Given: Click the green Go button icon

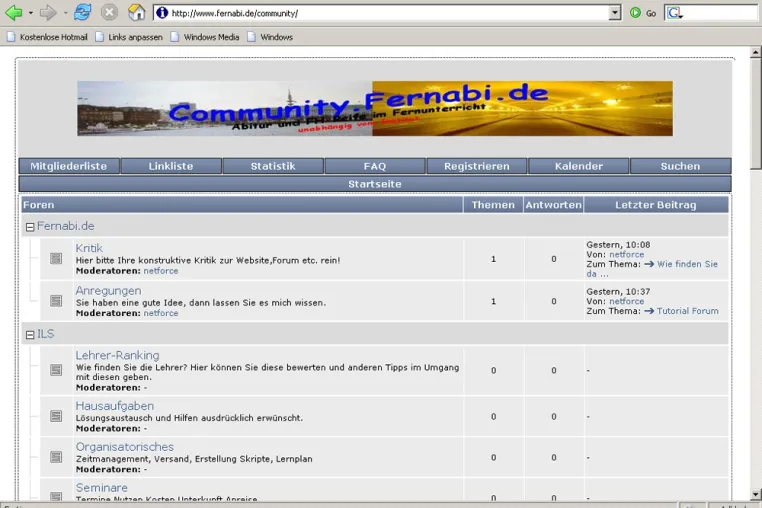Looking at the screenshot, I should 635,13.
